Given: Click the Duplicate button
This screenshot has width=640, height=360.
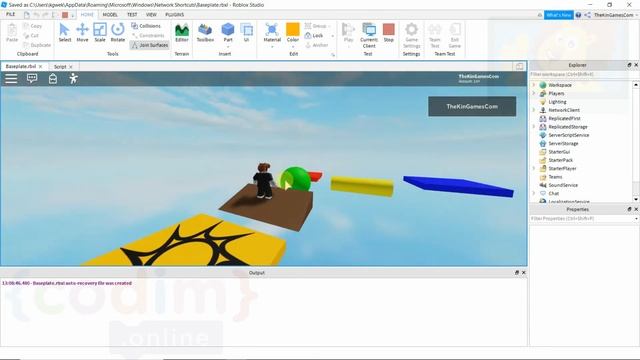Looking at the screenshot, I should click(37, 45).
